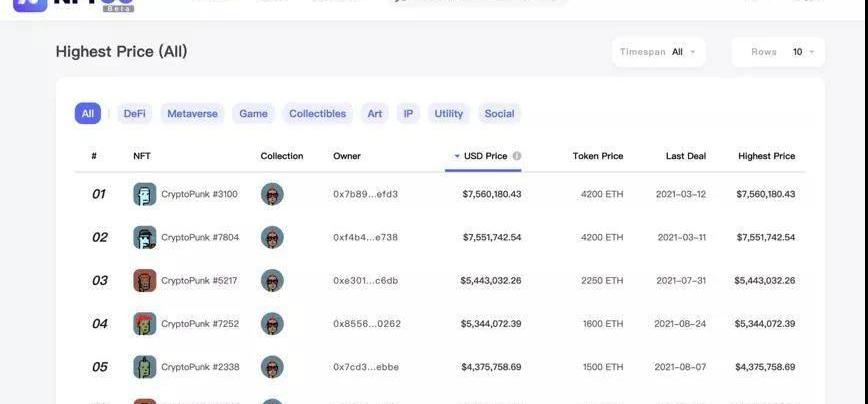Click the CryptoPunk #7804 avatar icon
Screen dimensions: 868x404
[x=145, y=237]
